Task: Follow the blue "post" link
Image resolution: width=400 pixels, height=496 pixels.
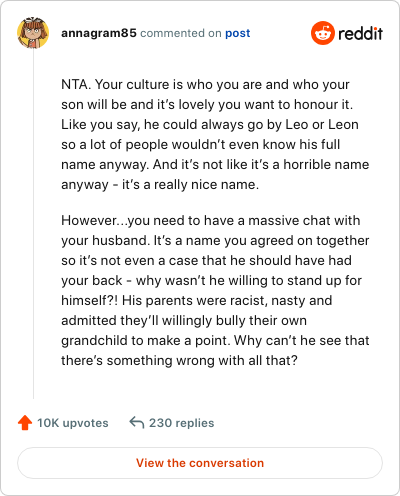Action: click(238, 33)
